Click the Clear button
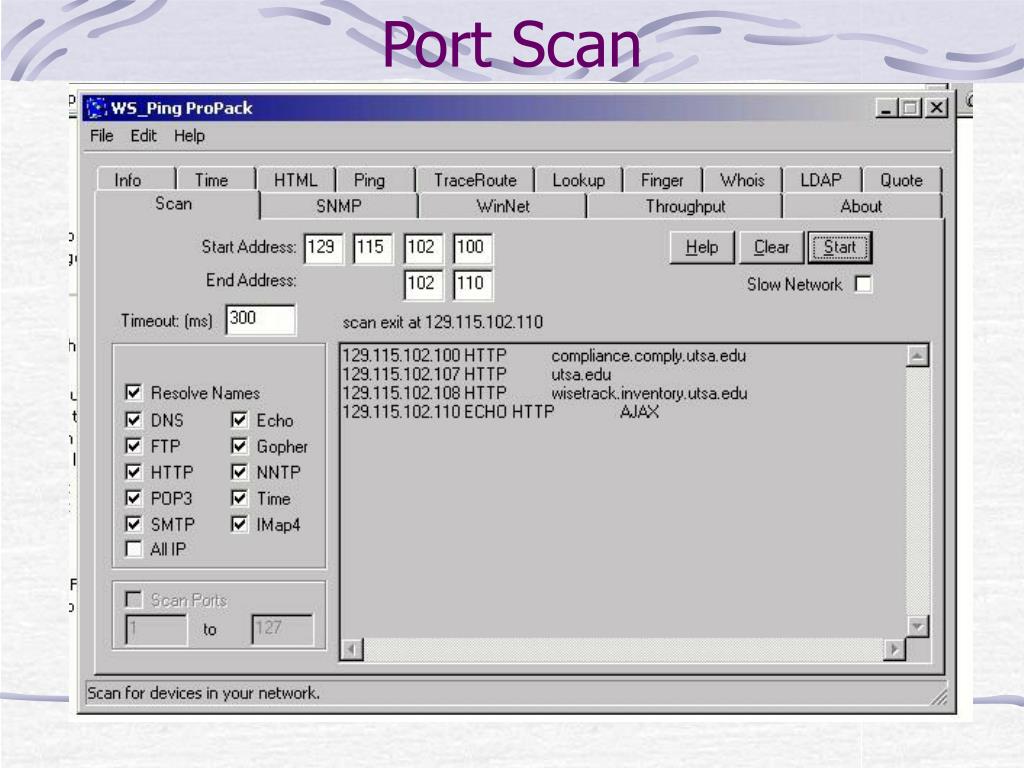Image resolution: width=1024 pixels, height=768 pixels. 771,248
